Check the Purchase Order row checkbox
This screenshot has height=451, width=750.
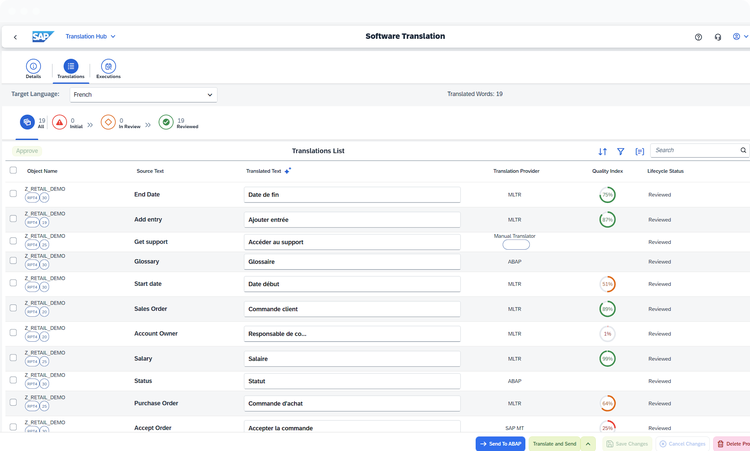pos(13,403)
